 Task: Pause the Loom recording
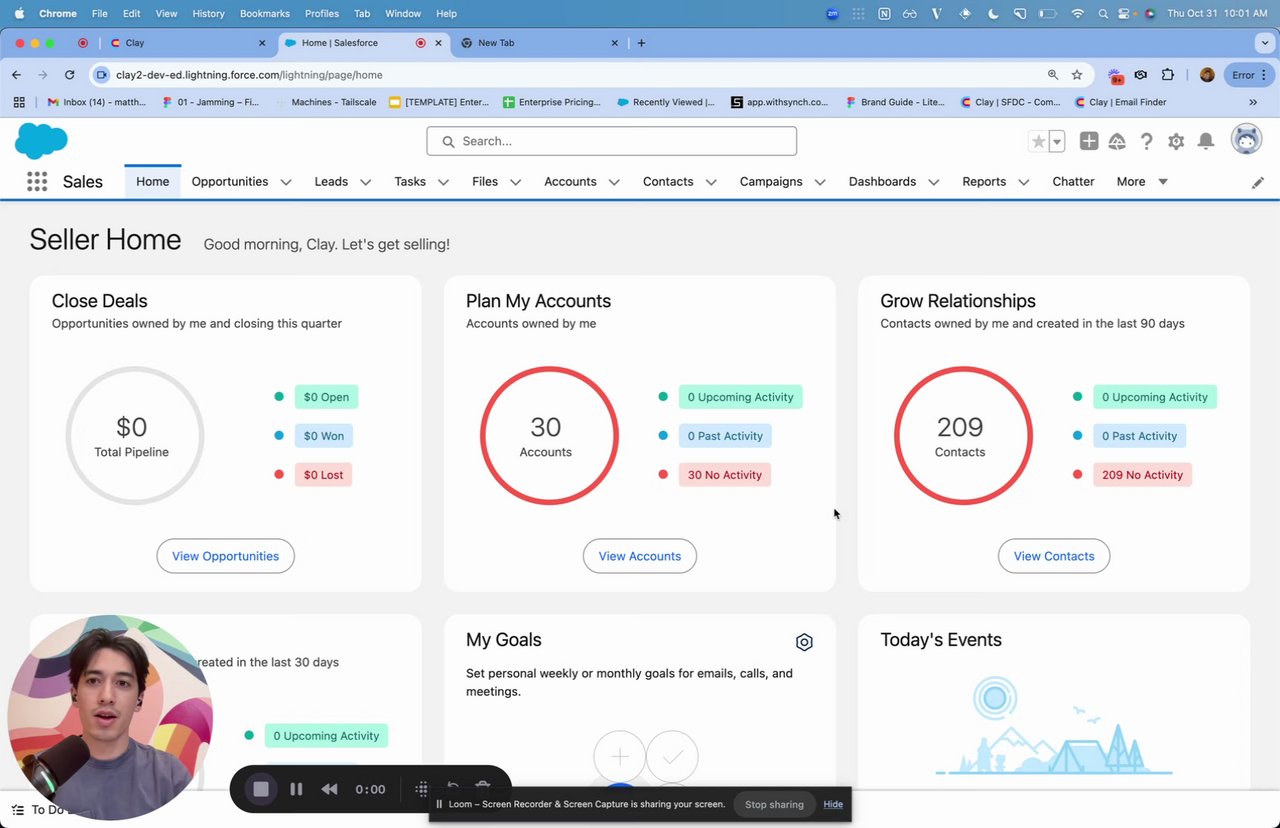pos(296,789)
